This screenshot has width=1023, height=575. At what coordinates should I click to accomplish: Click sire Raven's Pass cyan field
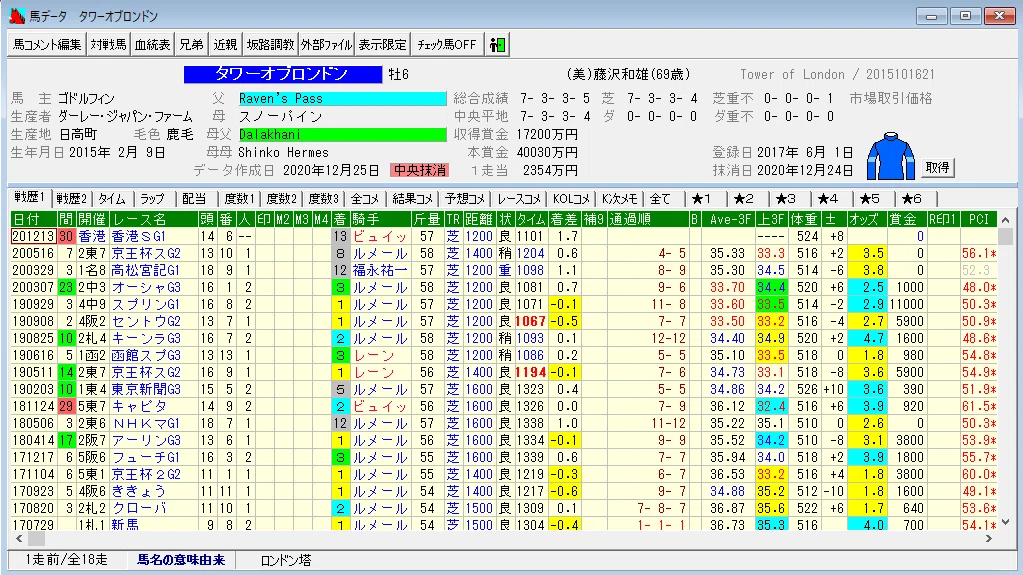point(342,99)
